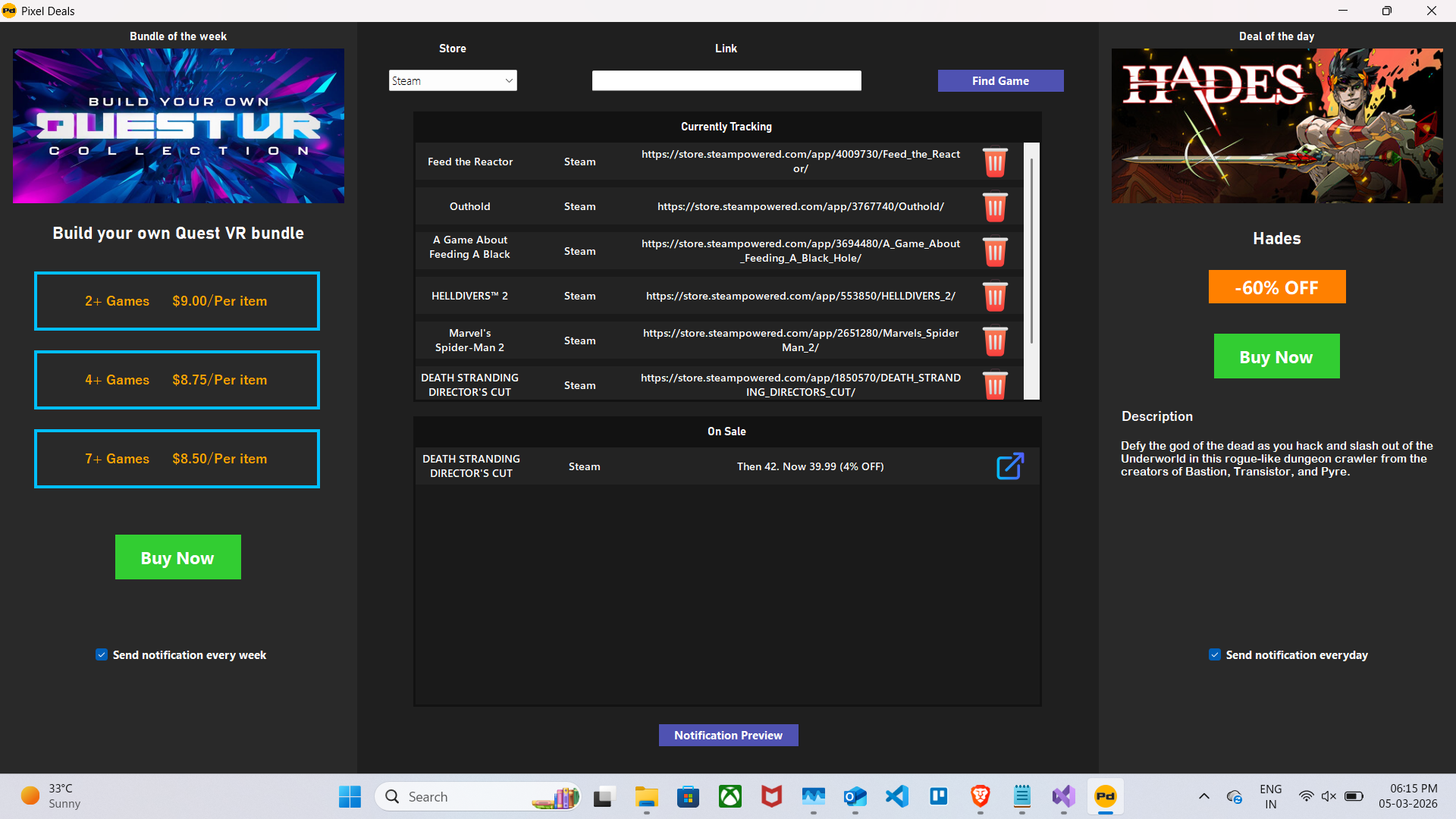
Task: Trash DEATH STRANDING tracking entry
Action: 994,385
